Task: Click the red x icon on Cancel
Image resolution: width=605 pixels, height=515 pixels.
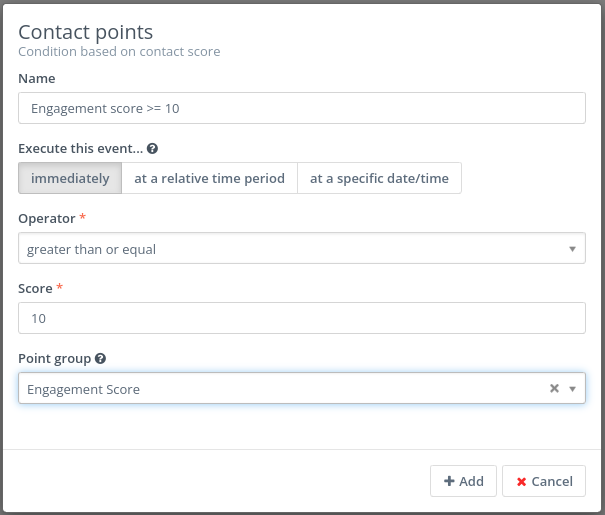Action: [x=521, y=481]
